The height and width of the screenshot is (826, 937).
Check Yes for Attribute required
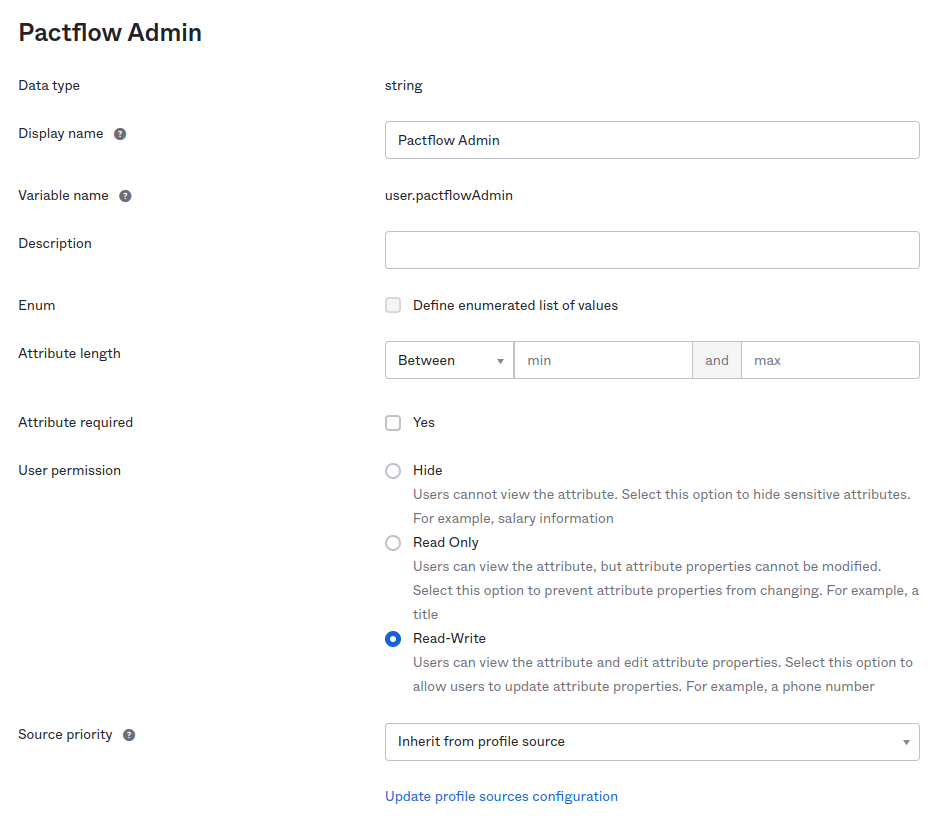[393, 422]
